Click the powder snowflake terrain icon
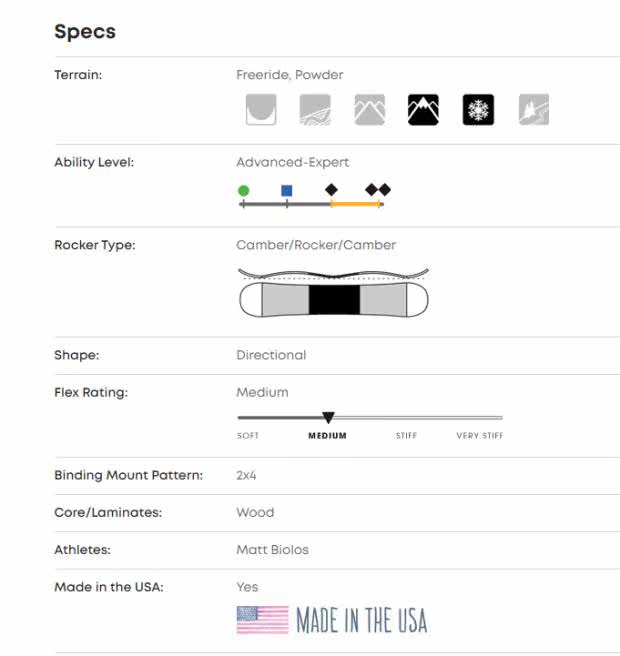The height and width of the screenshot is (656, 620). point(478,110)
